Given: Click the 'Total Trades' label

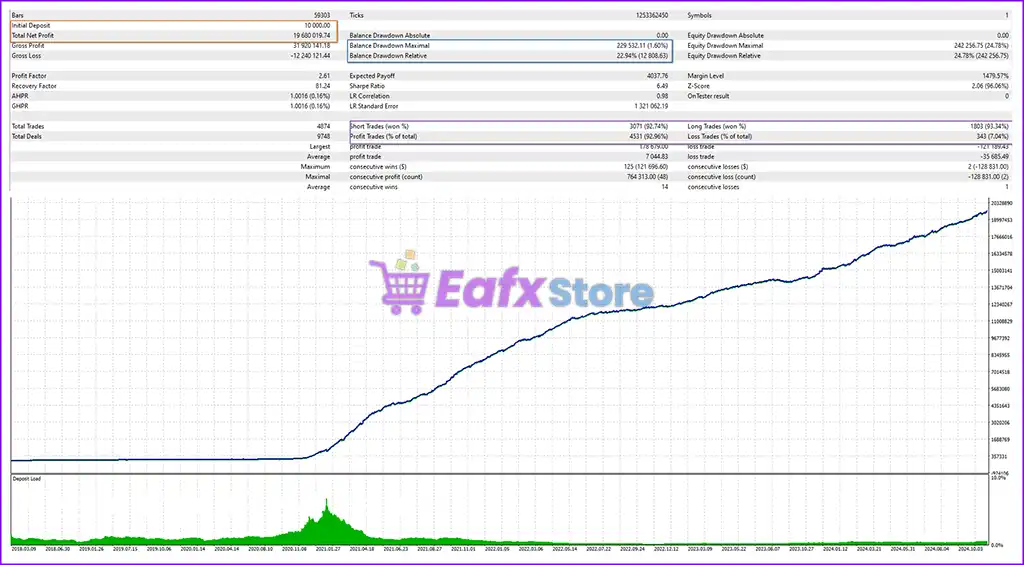Looking at the screenshot, I should point(28,126).
